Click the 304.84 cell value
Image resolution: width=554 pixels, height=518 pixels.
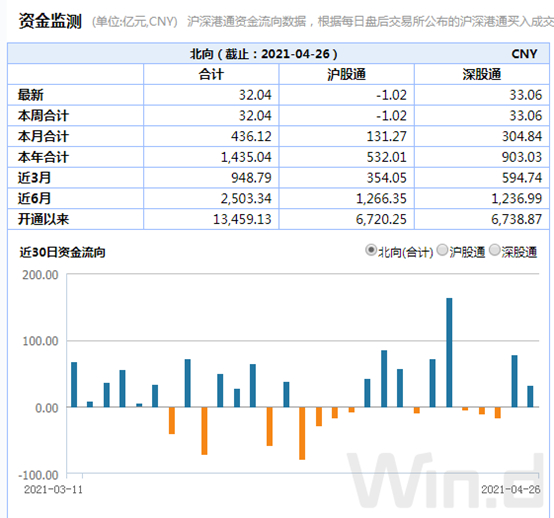[522, 136]
